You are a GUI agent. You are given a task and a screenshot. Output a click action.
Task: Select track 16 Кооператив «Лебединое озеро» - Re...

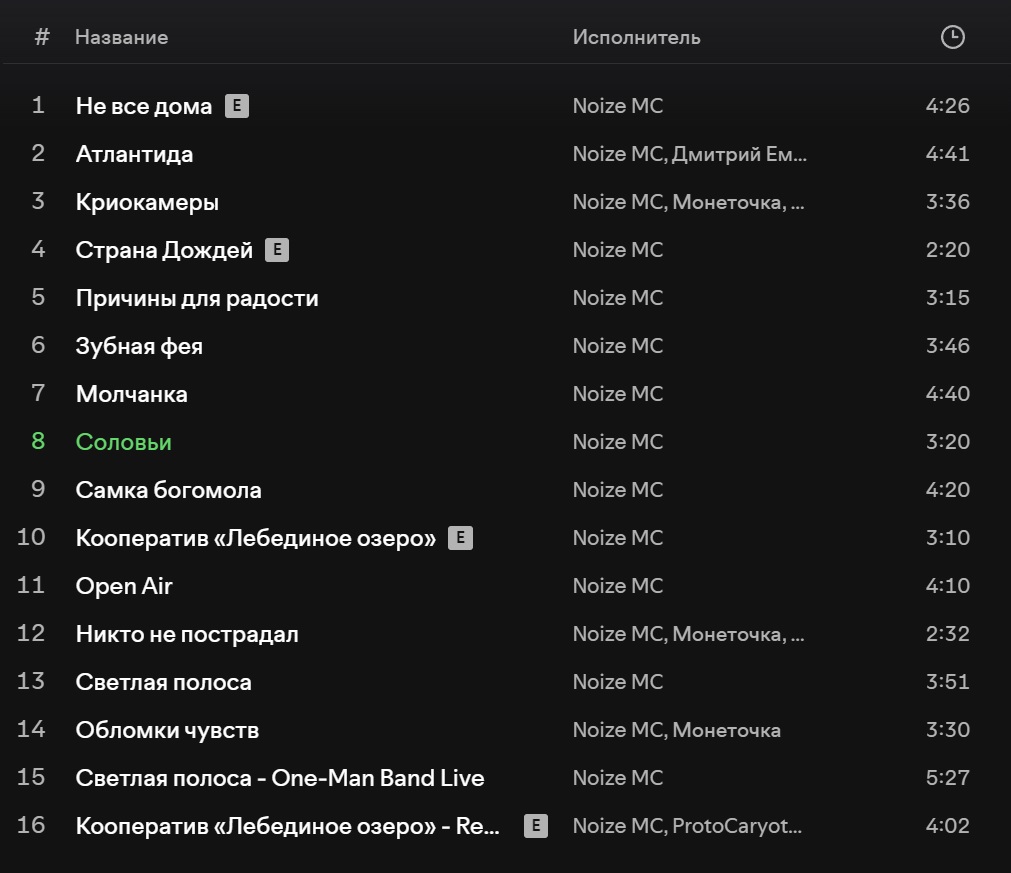click(x=288, y=826)
